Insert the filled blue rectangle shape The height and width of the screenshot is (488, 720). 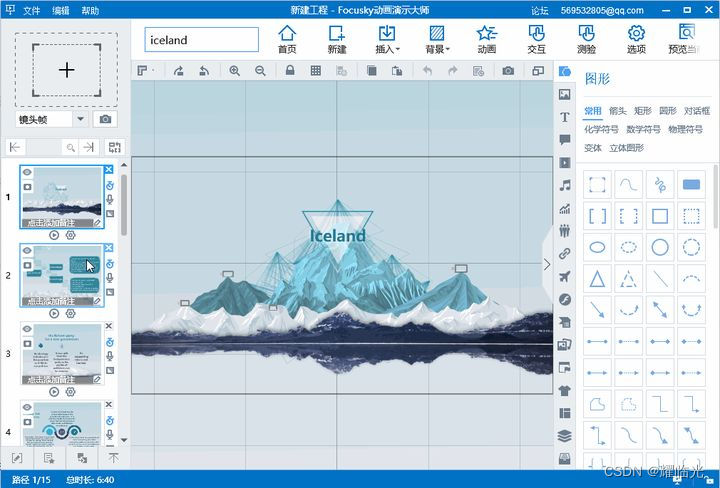[x=691, y=185]
